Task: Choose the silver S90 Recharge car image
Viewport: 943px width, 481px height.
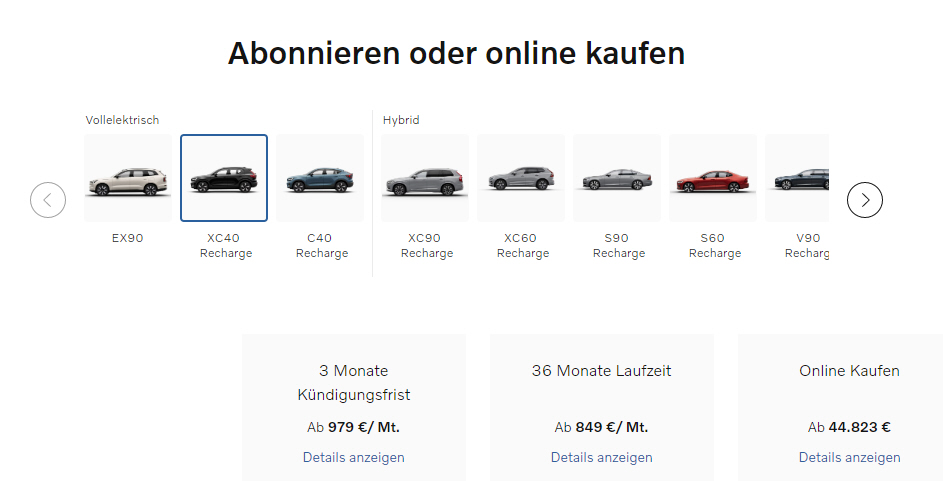Action: (x=617, y=179)
